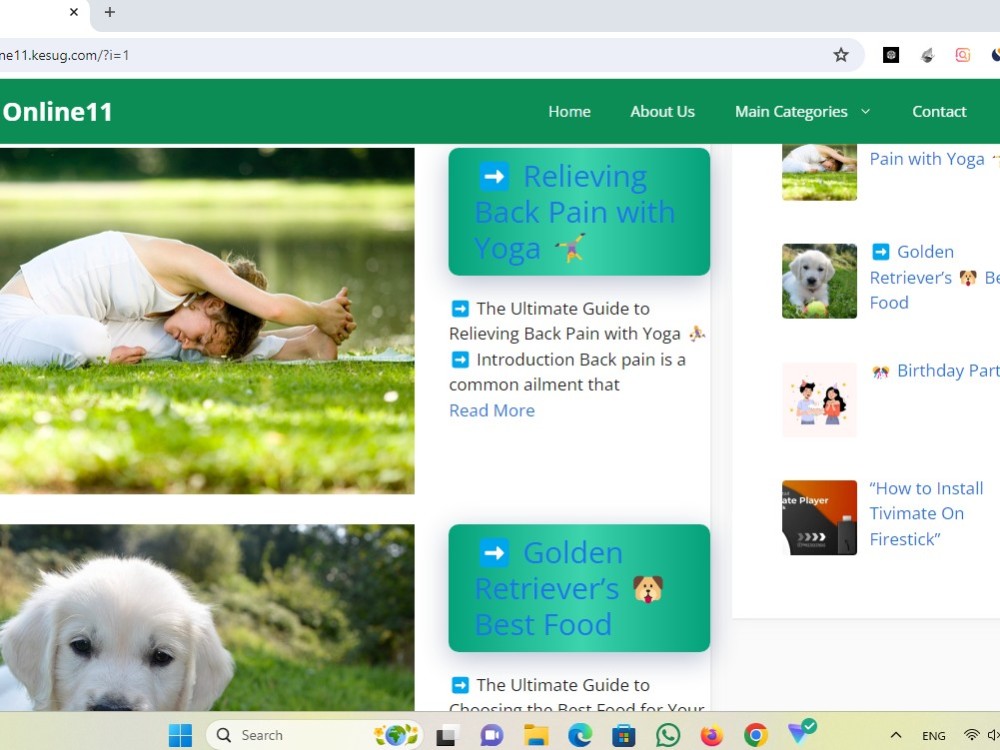The image size is (1000, 750).
Task: Bookmark this page with the star icon
Action: (841, 55)
